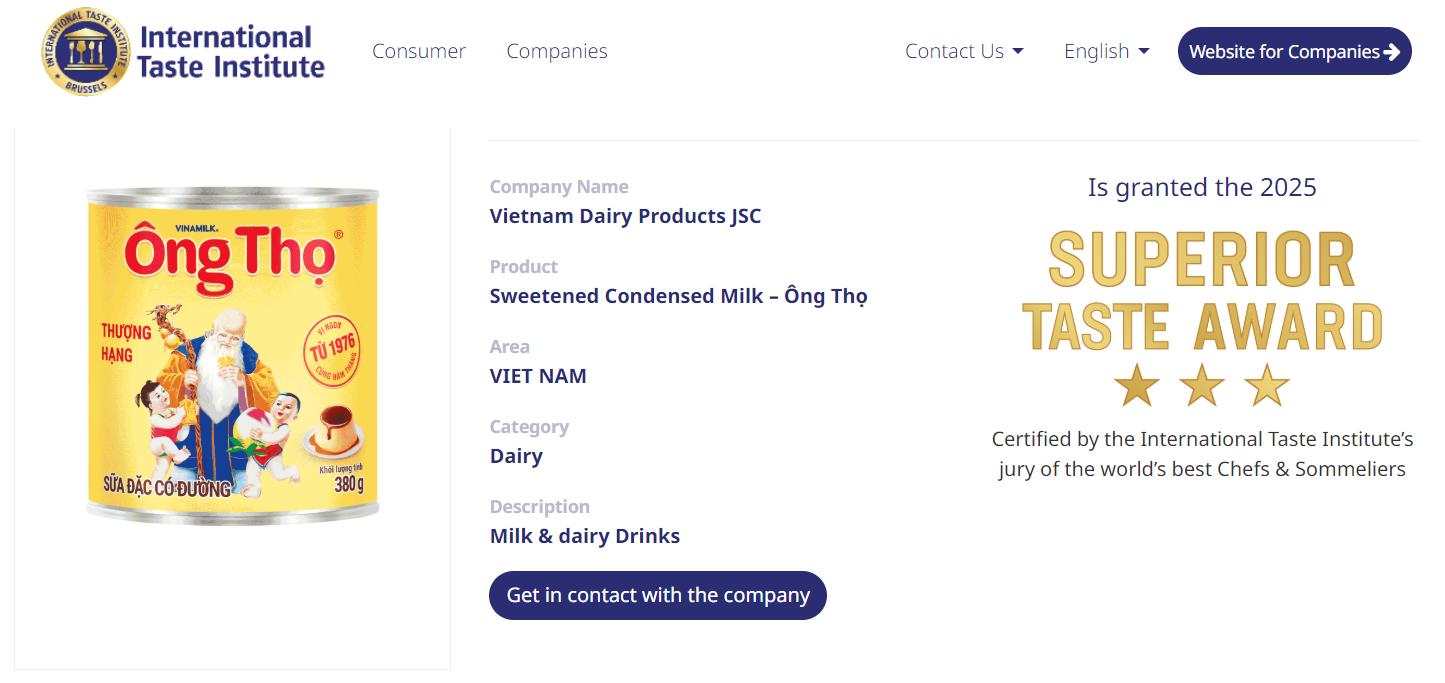Click the Dairy category value

516,456
